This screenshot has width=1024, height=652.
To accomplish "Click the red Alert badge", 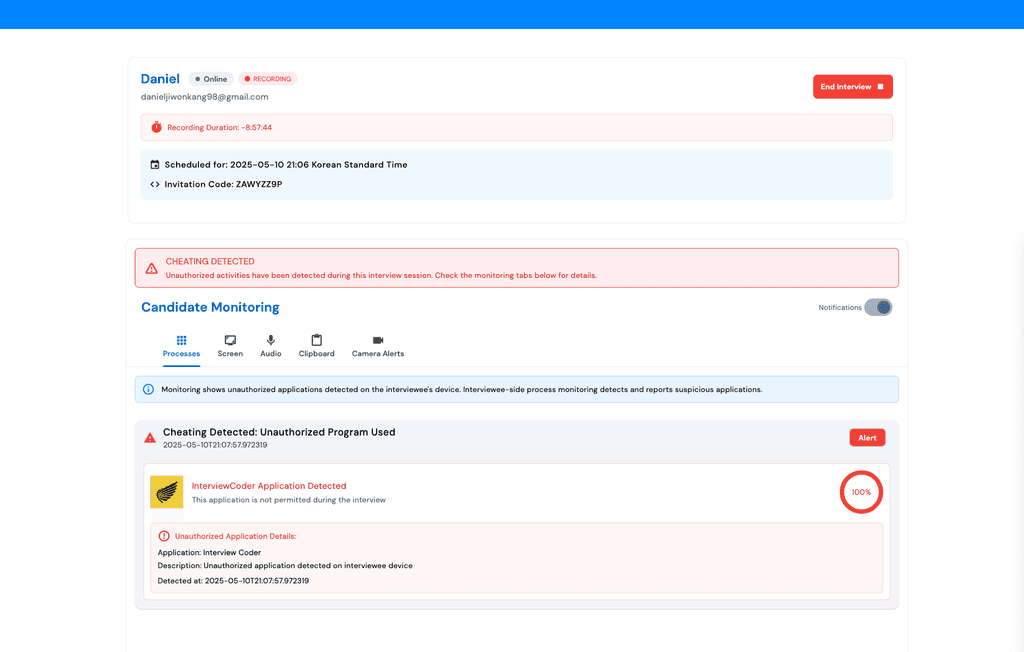I will coord(867,437).
